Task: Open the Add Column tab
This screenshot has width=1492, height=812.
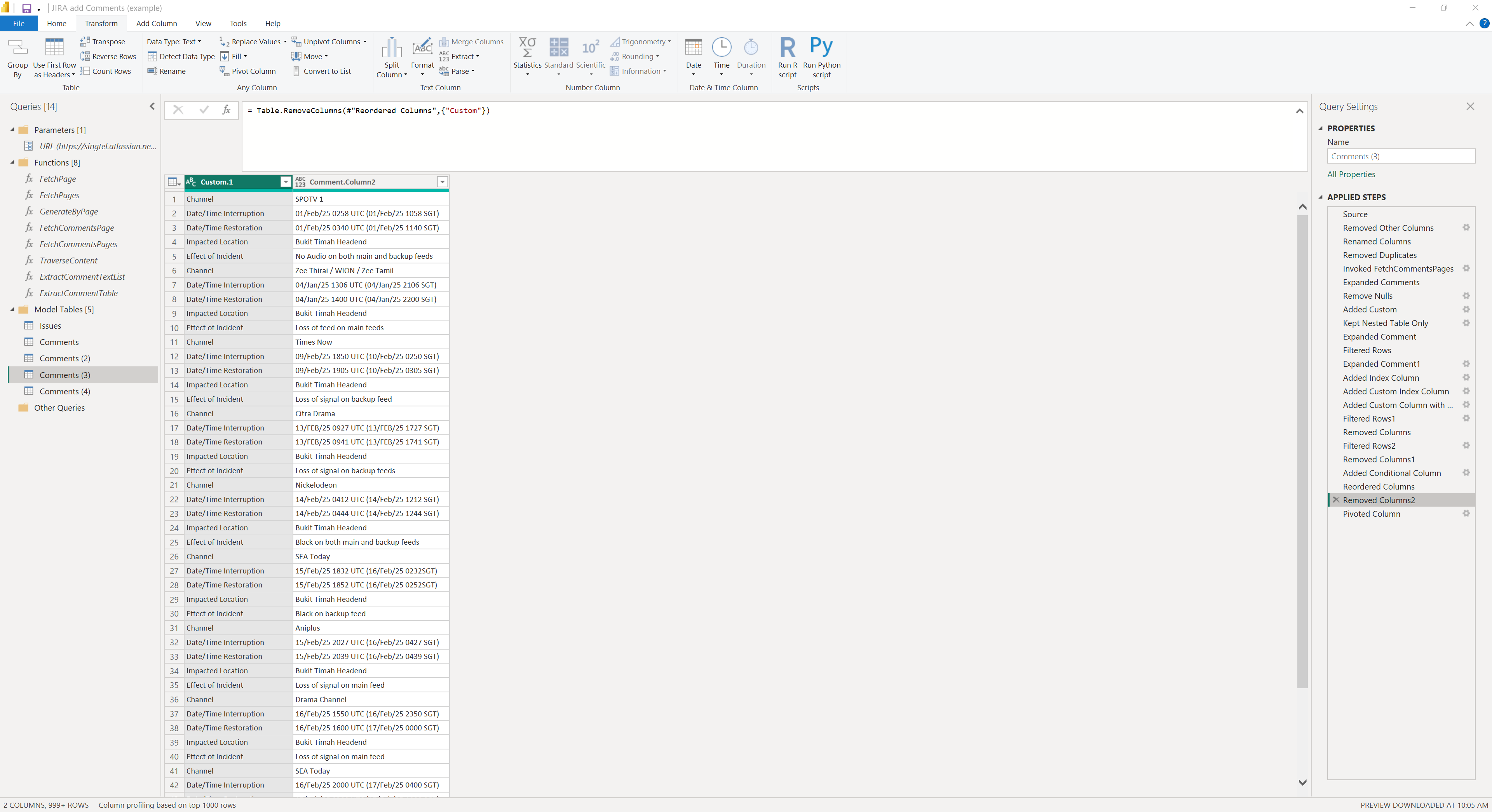Action: click(x=156, y=23)
